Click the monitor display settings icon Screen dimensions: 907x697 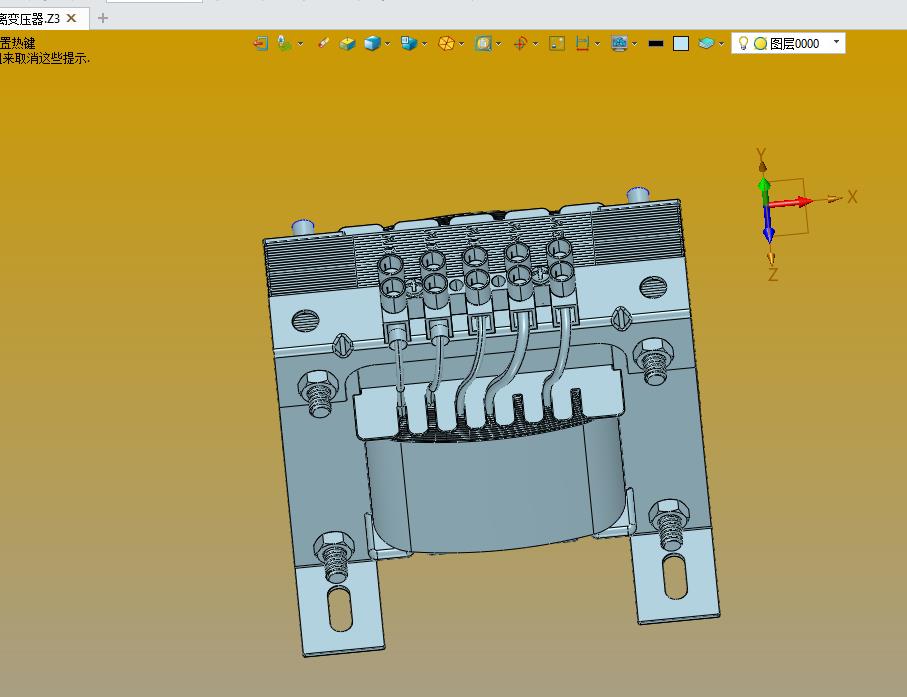pyautogui.click(x=619, y=43)
